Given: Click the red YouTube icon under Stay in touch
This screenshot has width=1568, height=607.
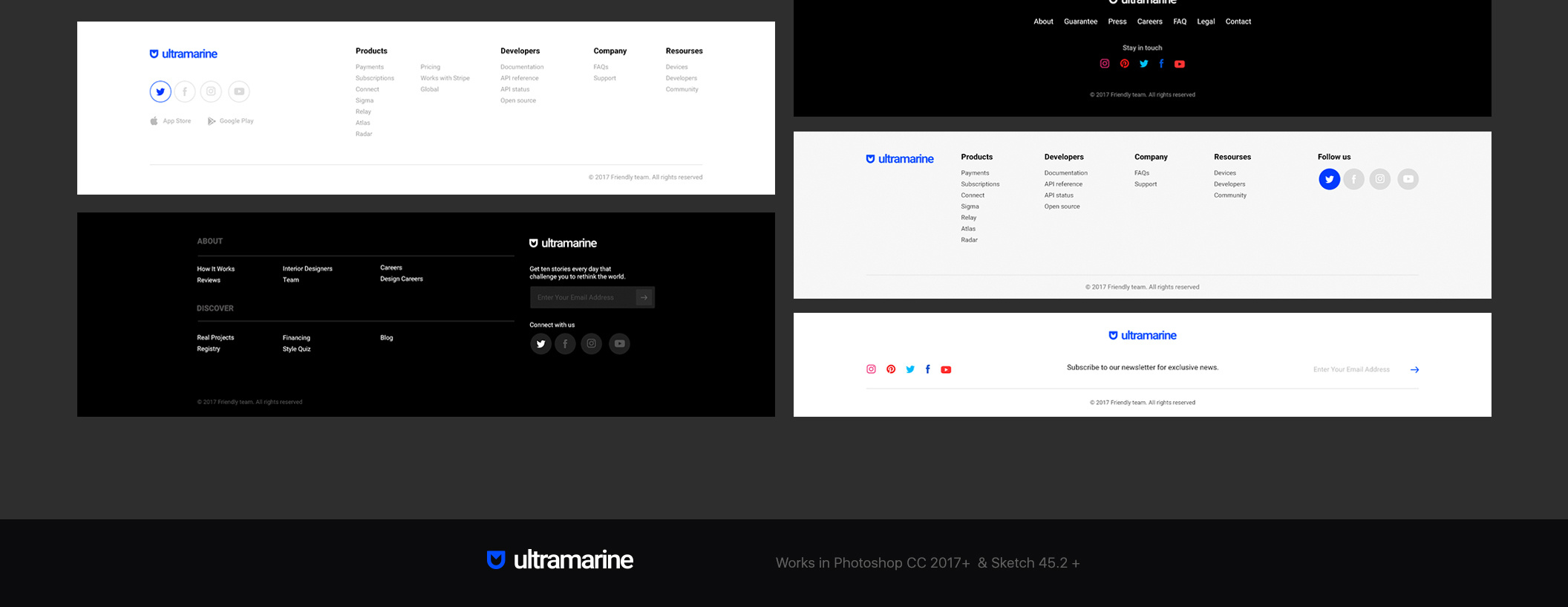Looking at the screenshot, I should (x=1180, y=64).
